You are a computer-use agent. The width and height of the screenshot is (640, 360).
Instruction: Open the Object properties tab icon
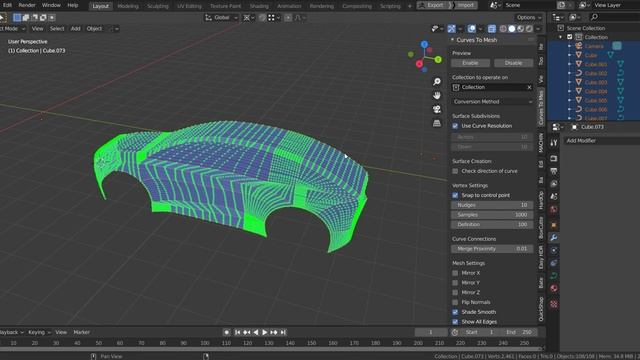point(553,225)
